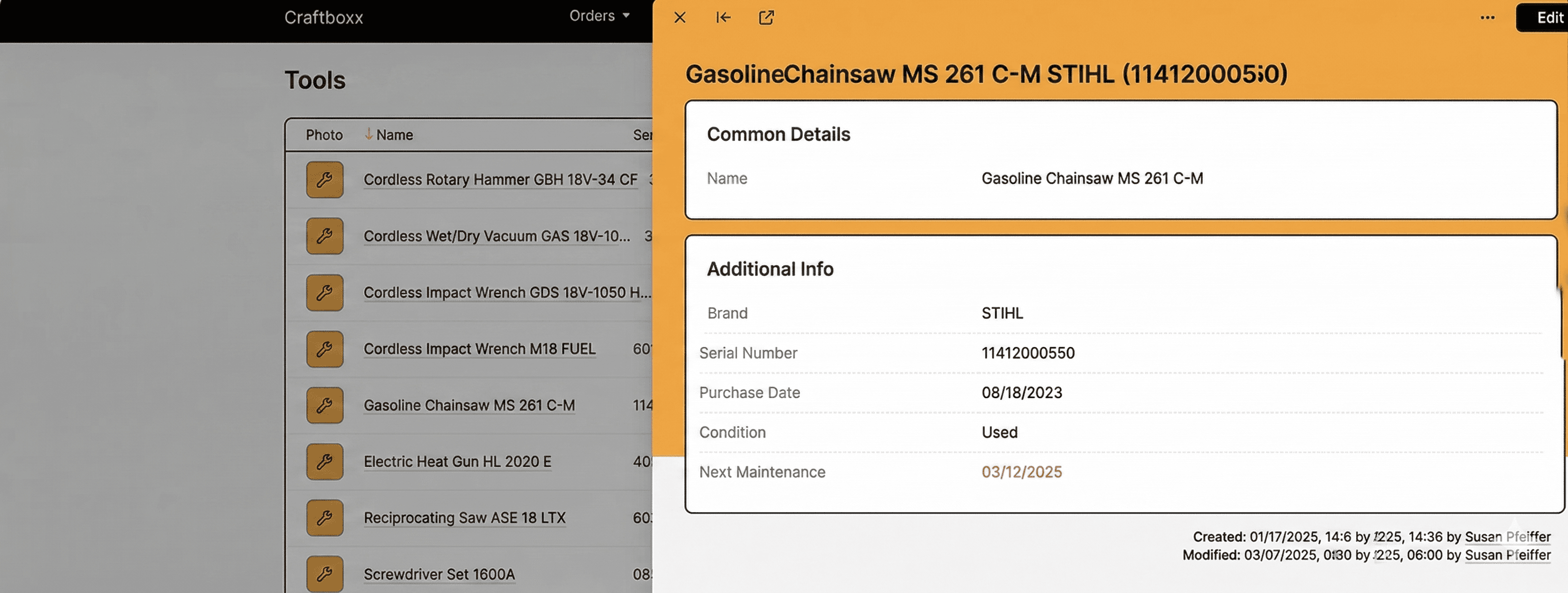The image size is (1568, 593).
Task: Click the Photo column header
Action: coord(324,135)
